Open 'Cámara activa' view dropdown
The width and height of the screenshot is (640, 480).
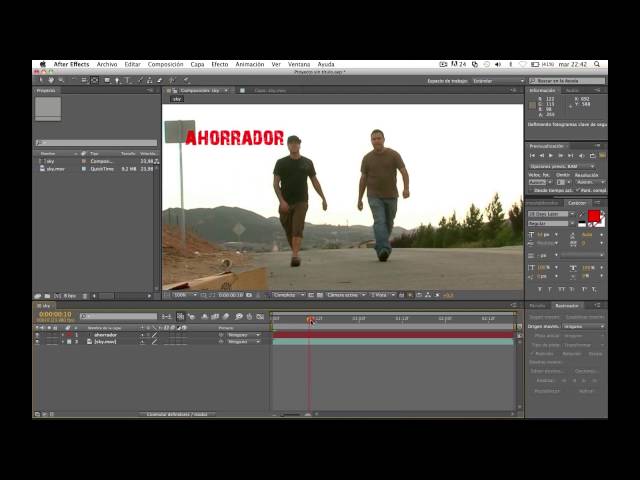click(x=346, y=295)
